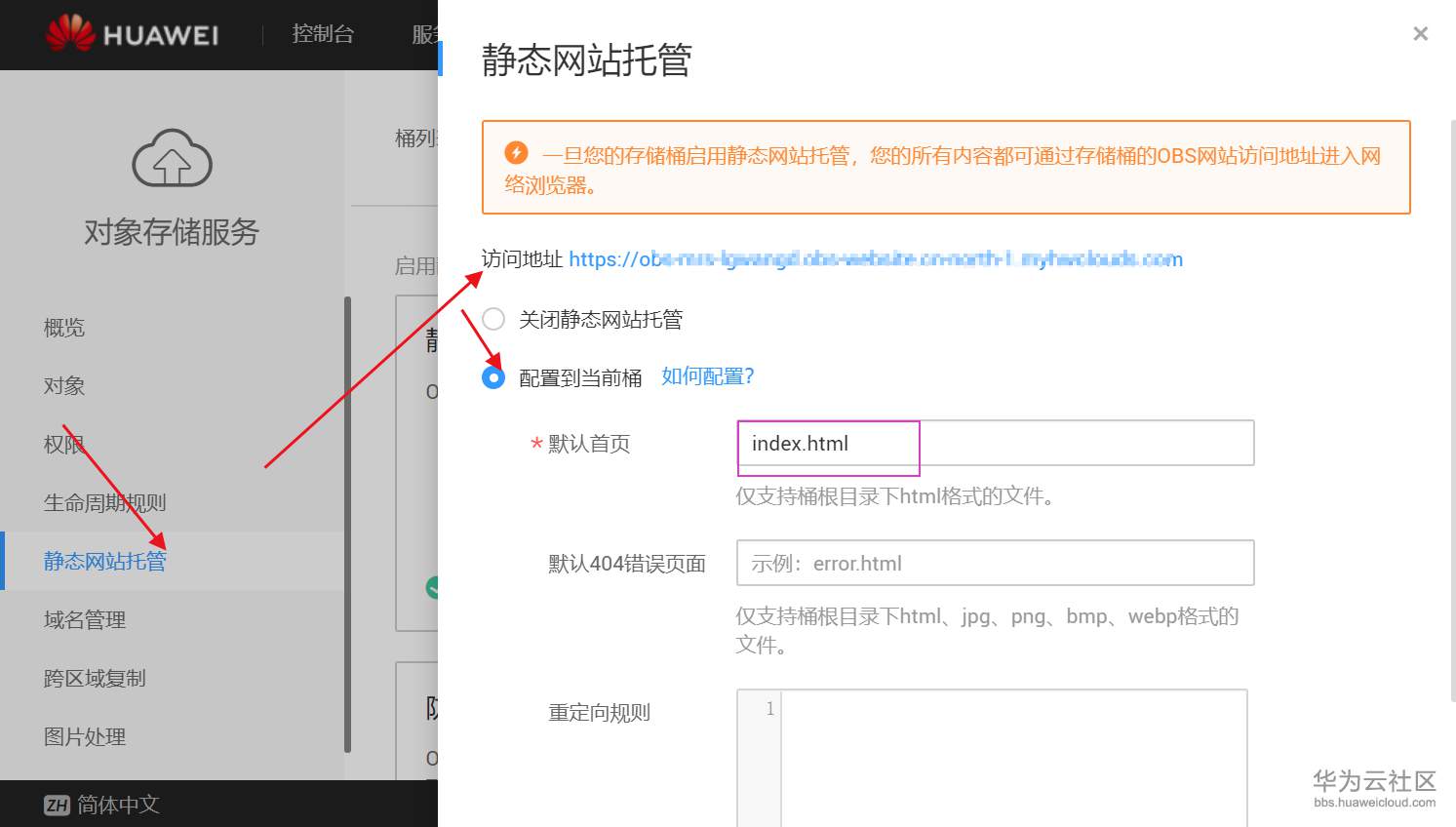This screenshot has height=827, width=1456.
Task: Click the default homepage input field
Action: pyautogui.click(x=995, y=443)
